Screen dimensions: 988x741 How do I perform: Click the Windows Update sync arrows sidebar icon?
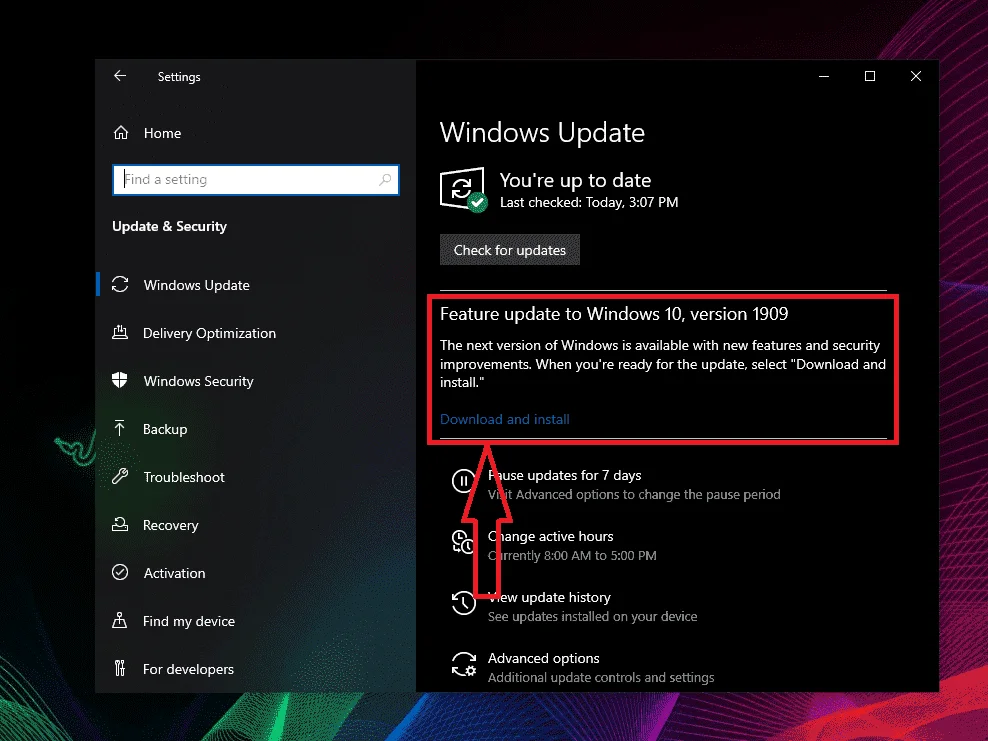coord(120,285)
